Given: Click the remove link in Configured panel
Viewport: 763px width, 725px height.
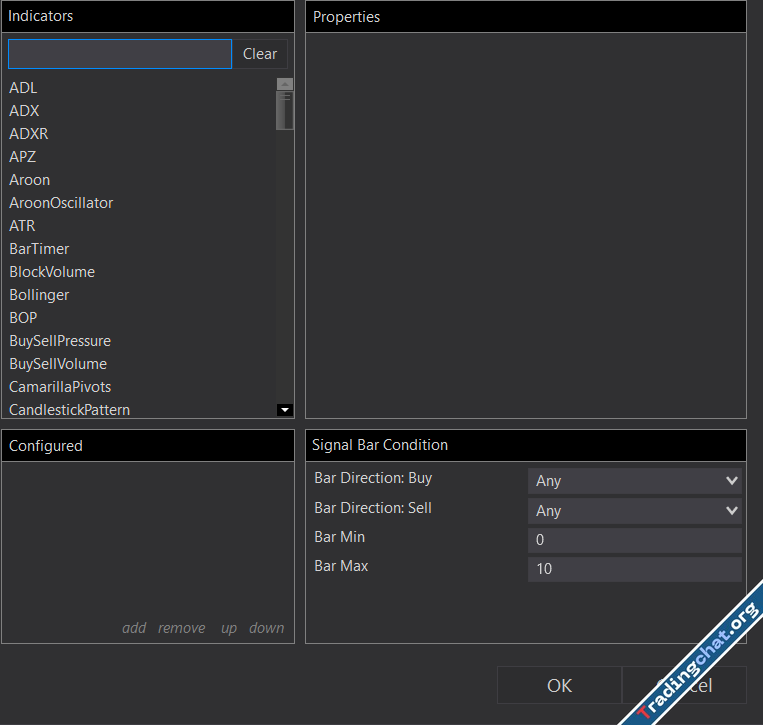Looking at the screenshot, I should pos(181,628).
